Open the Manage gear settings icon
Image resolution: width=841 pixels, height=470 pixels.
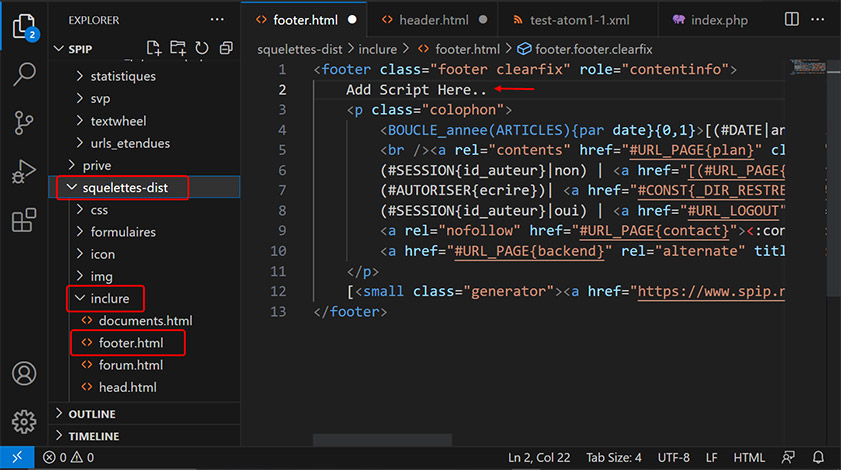pyautogui.click(x=24, y=422)
